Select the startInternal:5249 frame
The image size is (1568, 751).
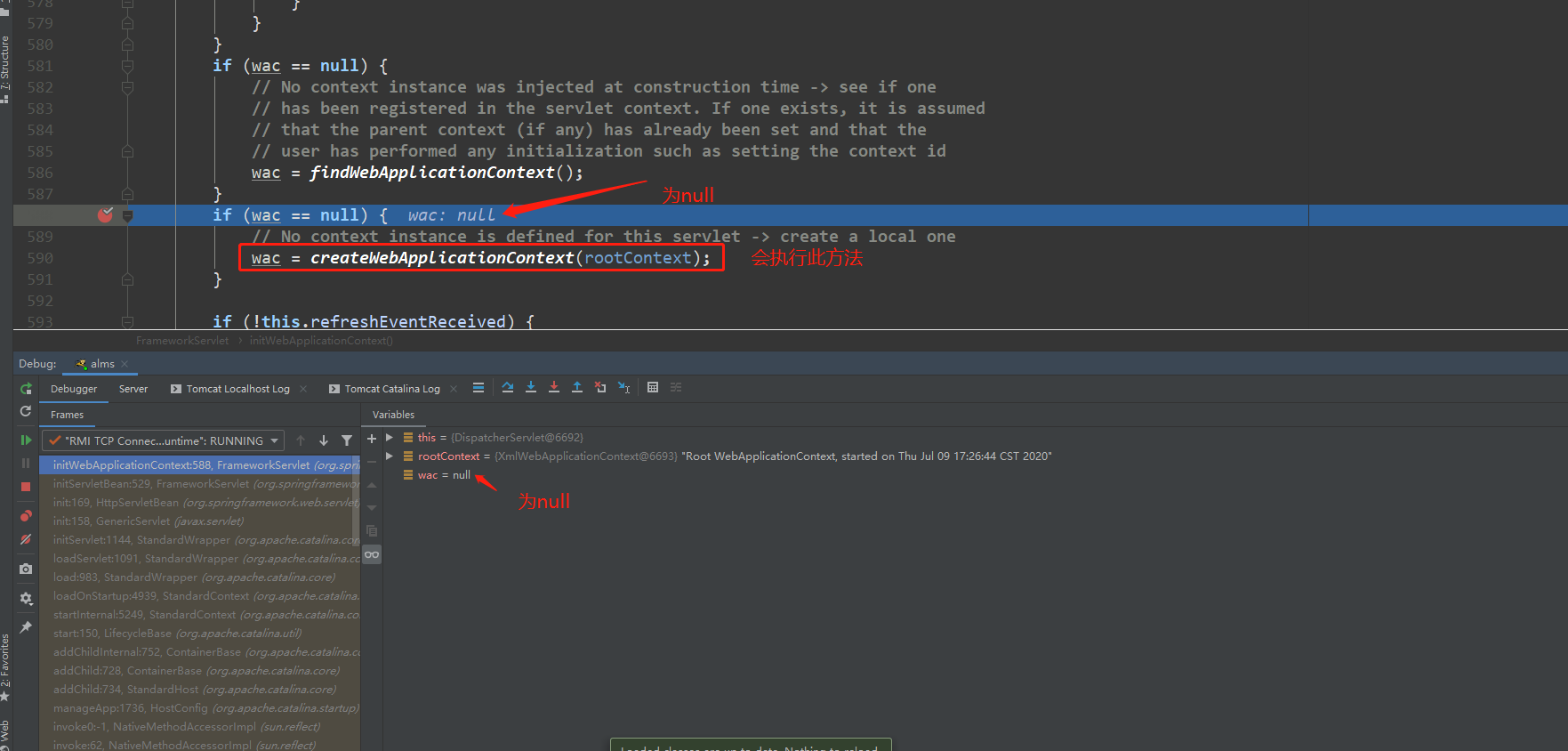tap(200, 615)
